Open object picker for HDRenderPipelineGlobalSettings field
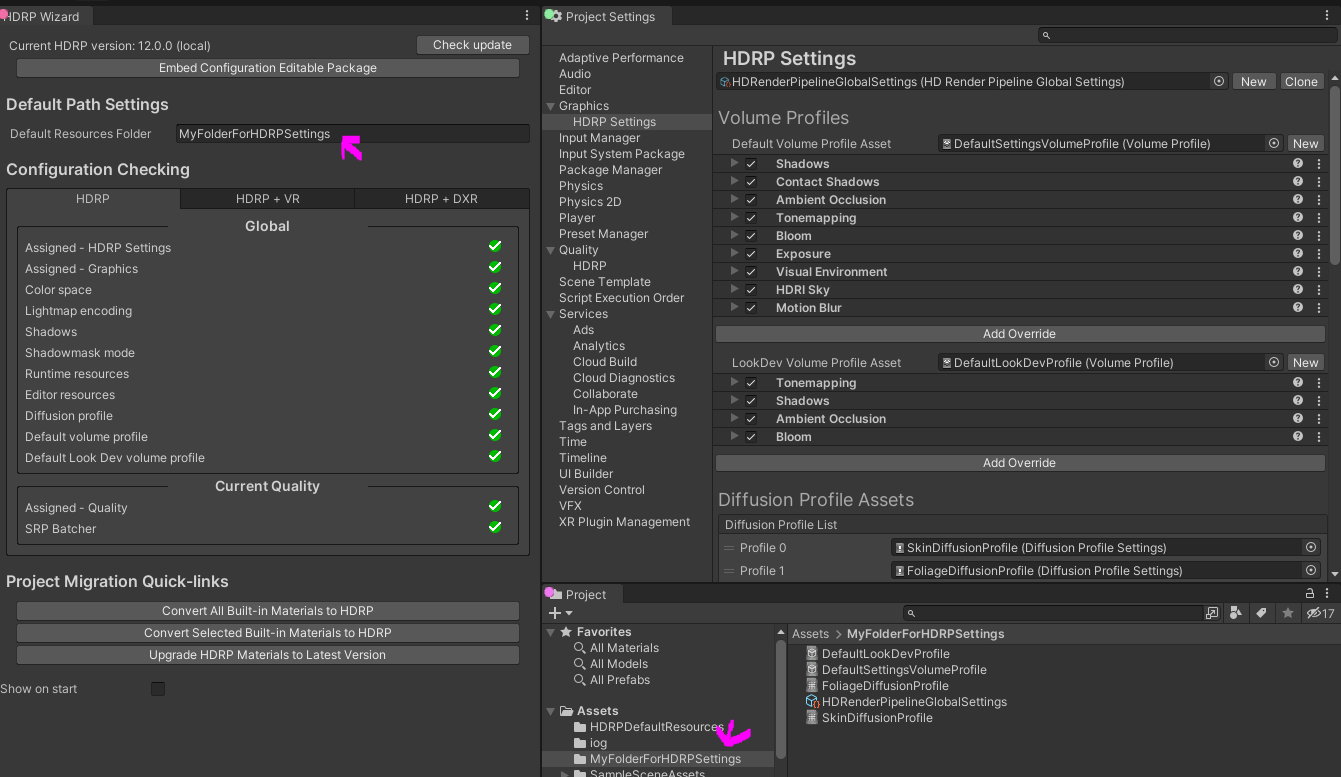The width and height of the screenshot is (1341, 777). click(1218, 82)
